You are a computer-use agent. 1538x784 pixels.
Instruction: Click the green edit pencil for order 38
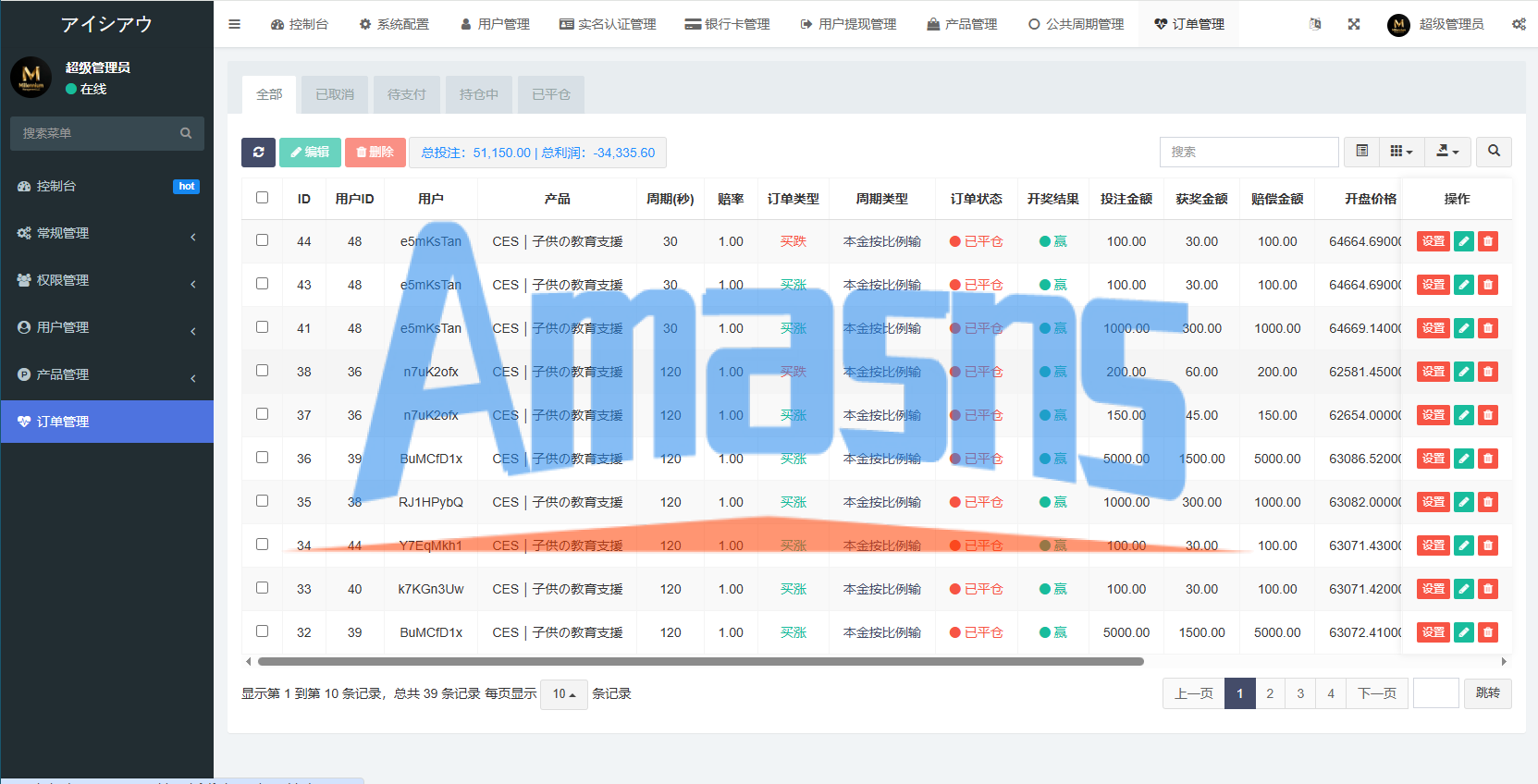(1463, 372)
